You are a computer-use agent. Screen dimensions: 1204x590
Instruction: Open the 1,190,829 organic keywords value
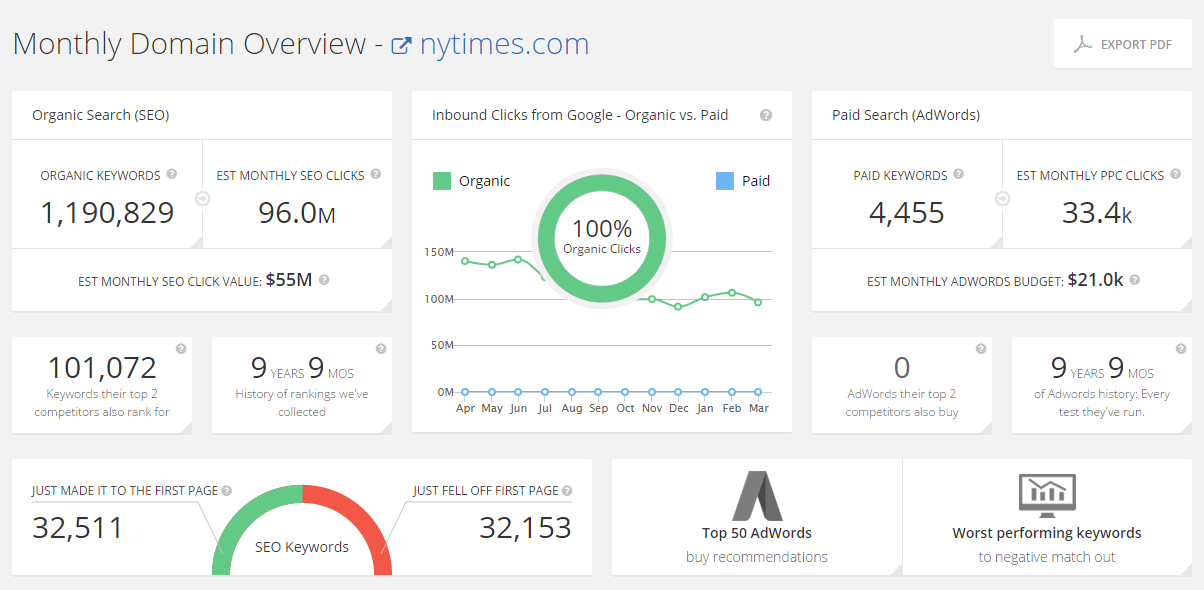107,212
